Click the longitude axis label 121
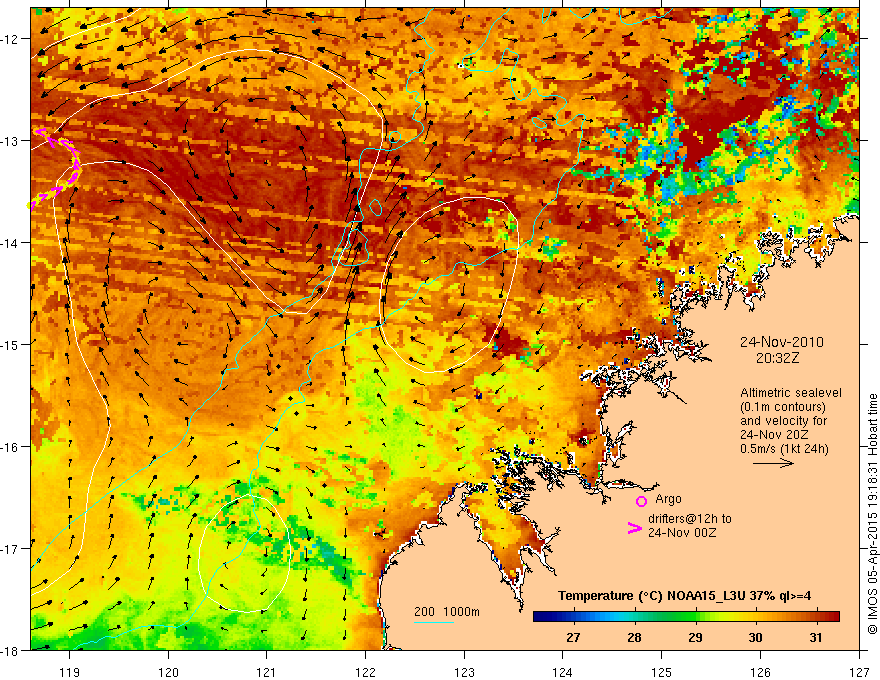Viewport: 880px width, 680px height. 267,672
